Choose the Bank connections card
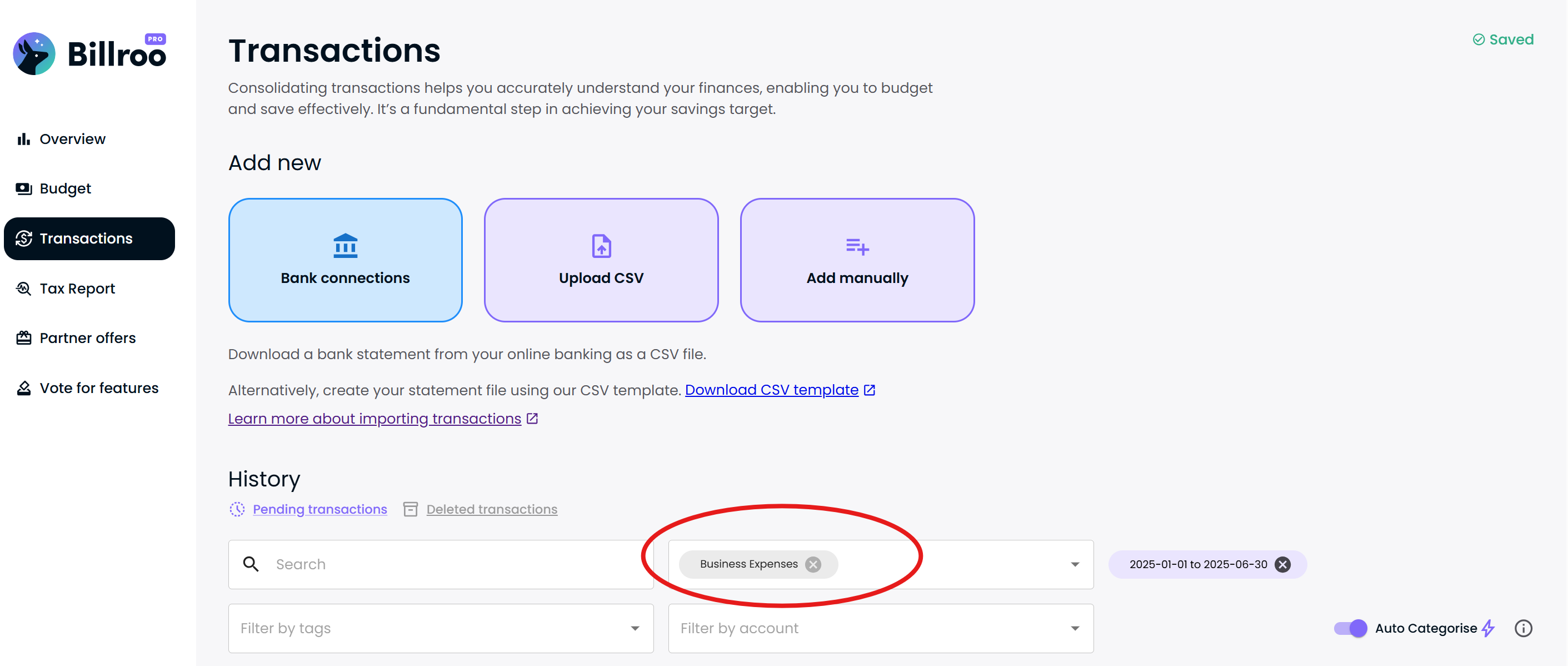1568x666 pixels. [x=345, y=260]
